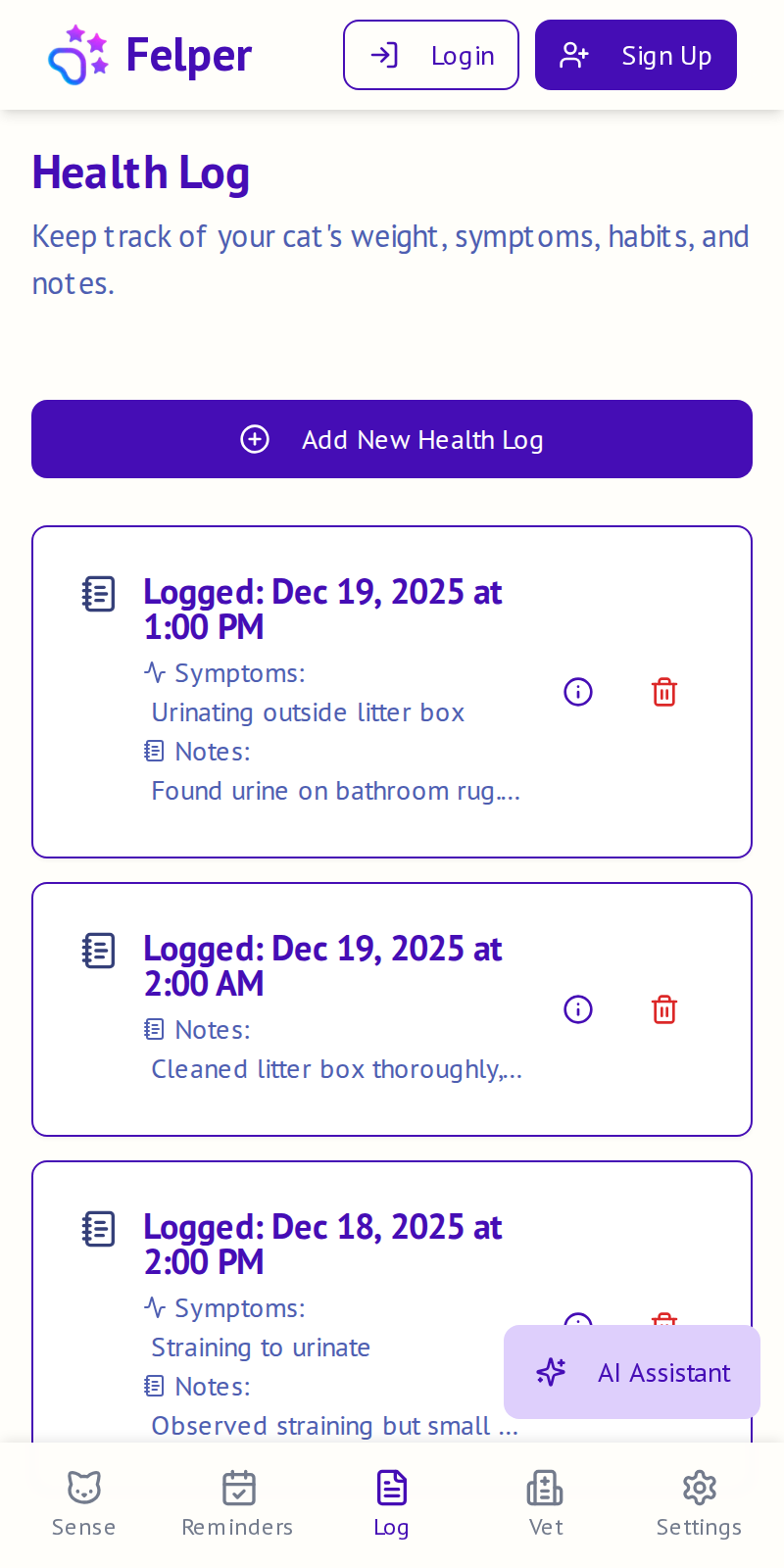This screenshot has height=1568, width=784.
Task: Switch to the Sense tab
Action: click(84, 1501)
